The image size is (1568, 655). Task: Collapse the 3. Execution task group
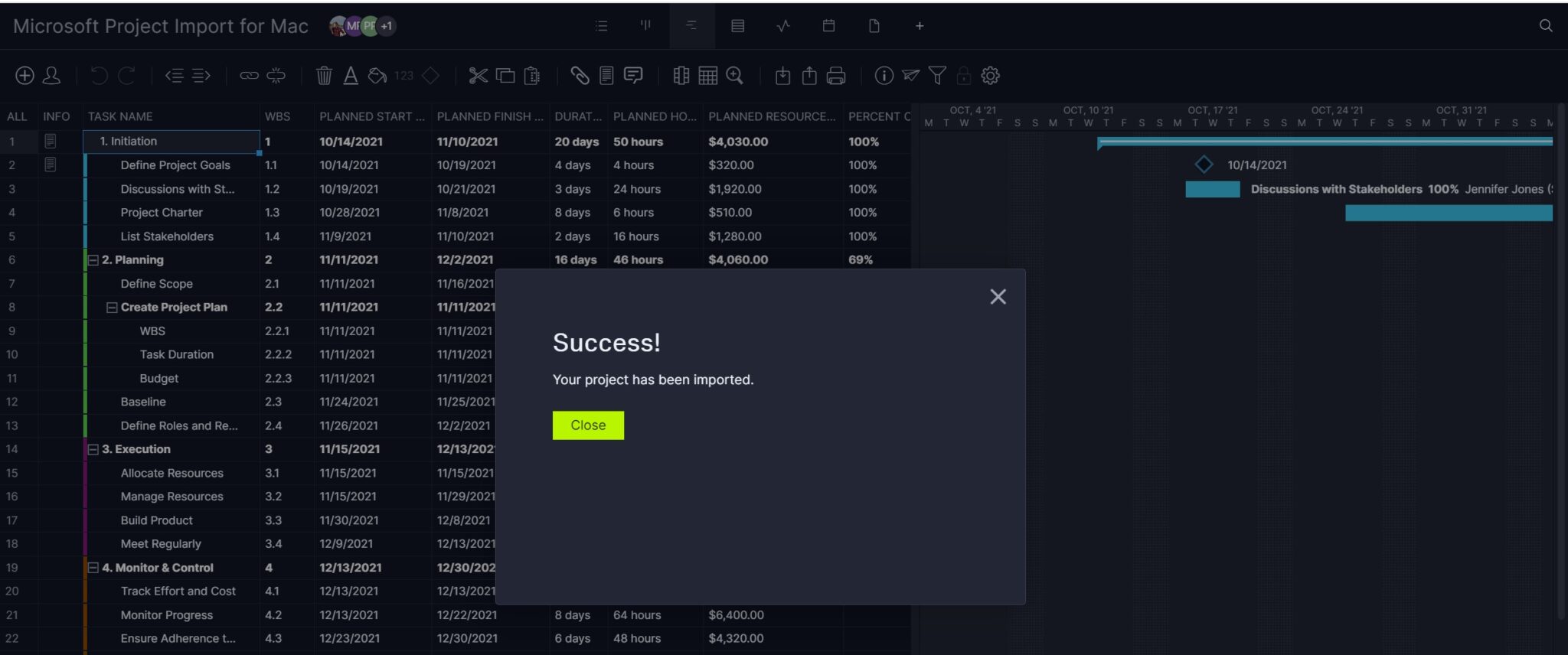click(x=93, y=450)
